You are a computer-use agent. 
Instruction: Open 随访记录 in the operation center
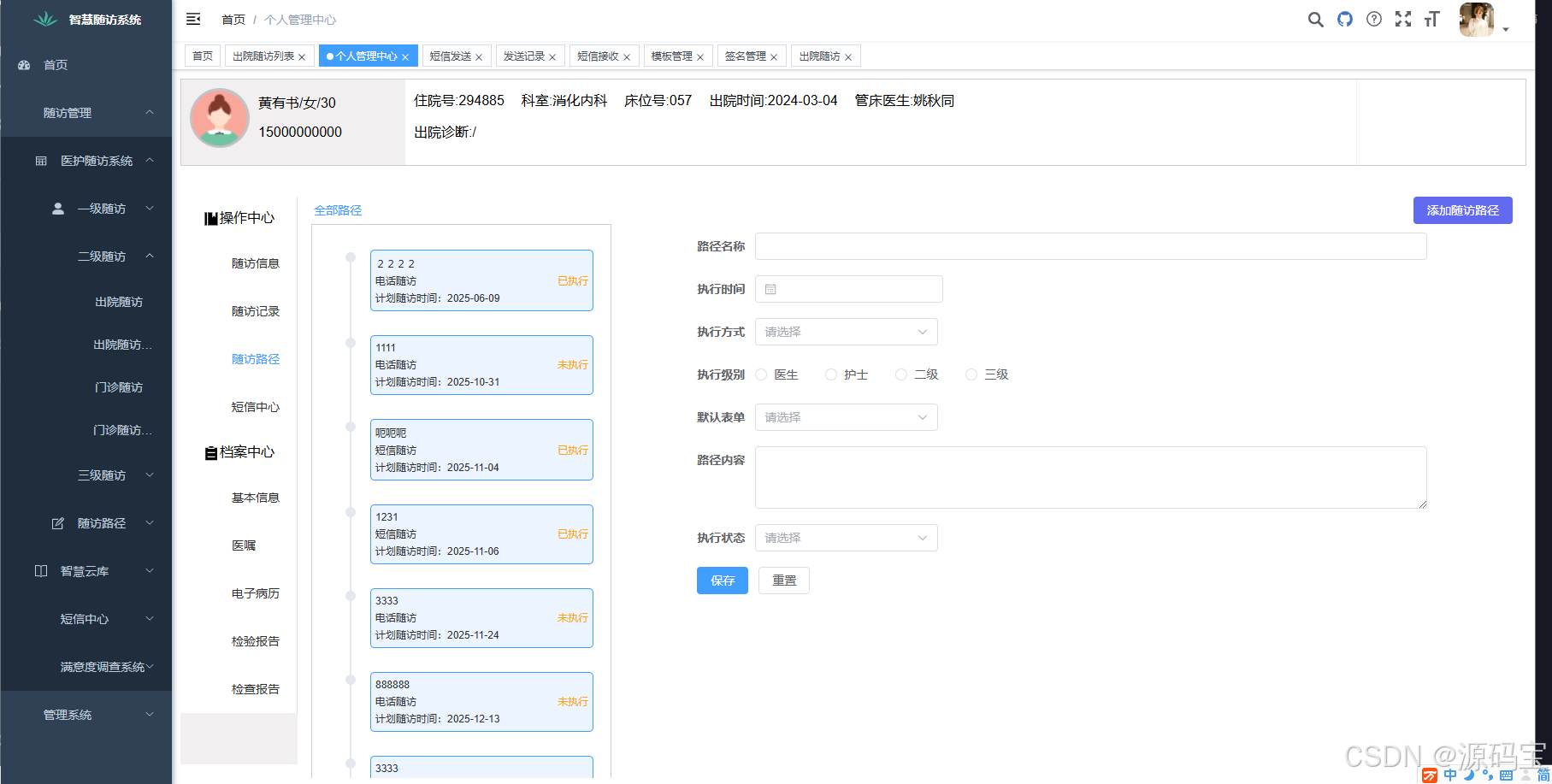coord(256,311)
